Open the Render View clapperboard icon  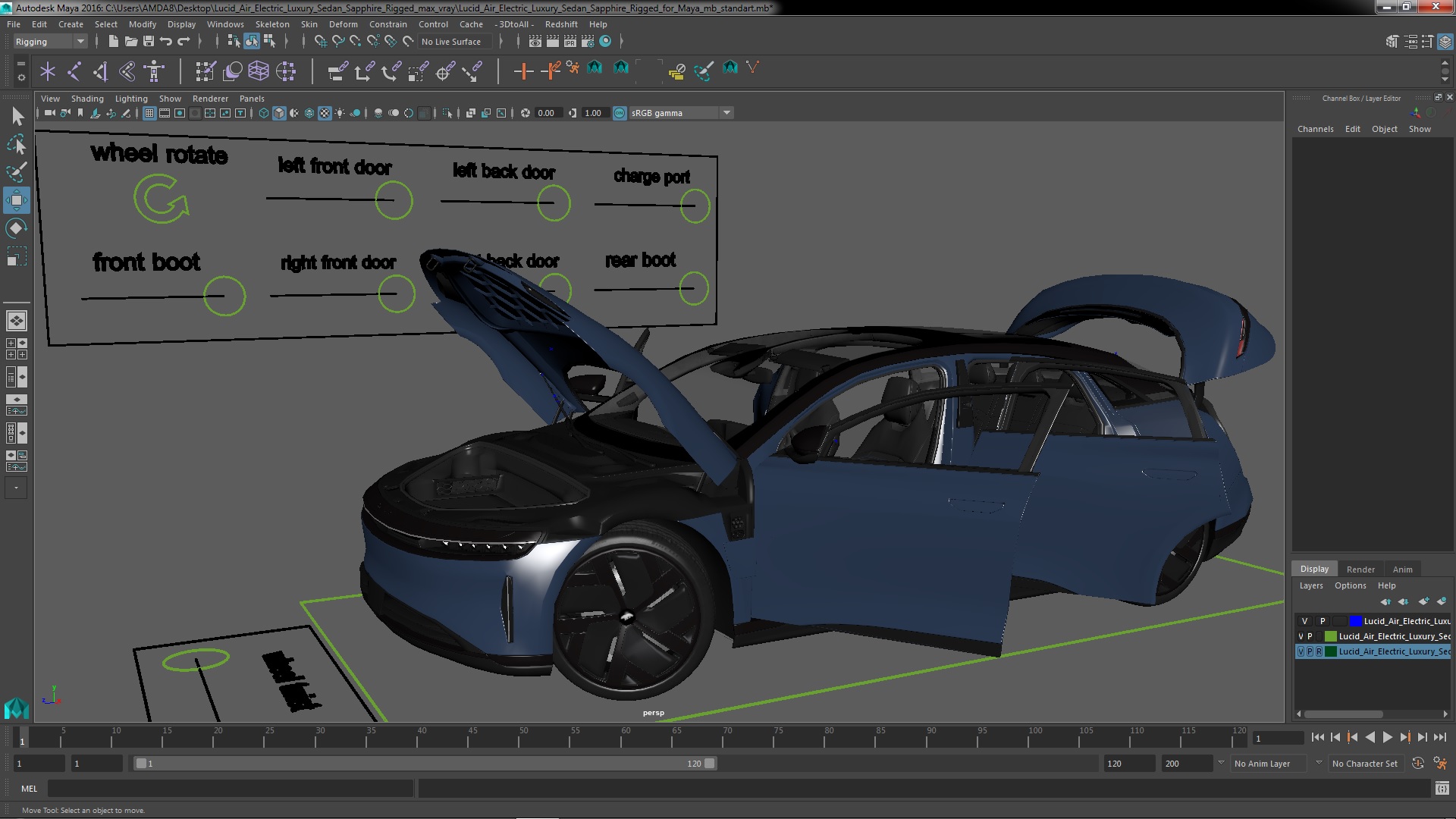(x=535, y=42)
